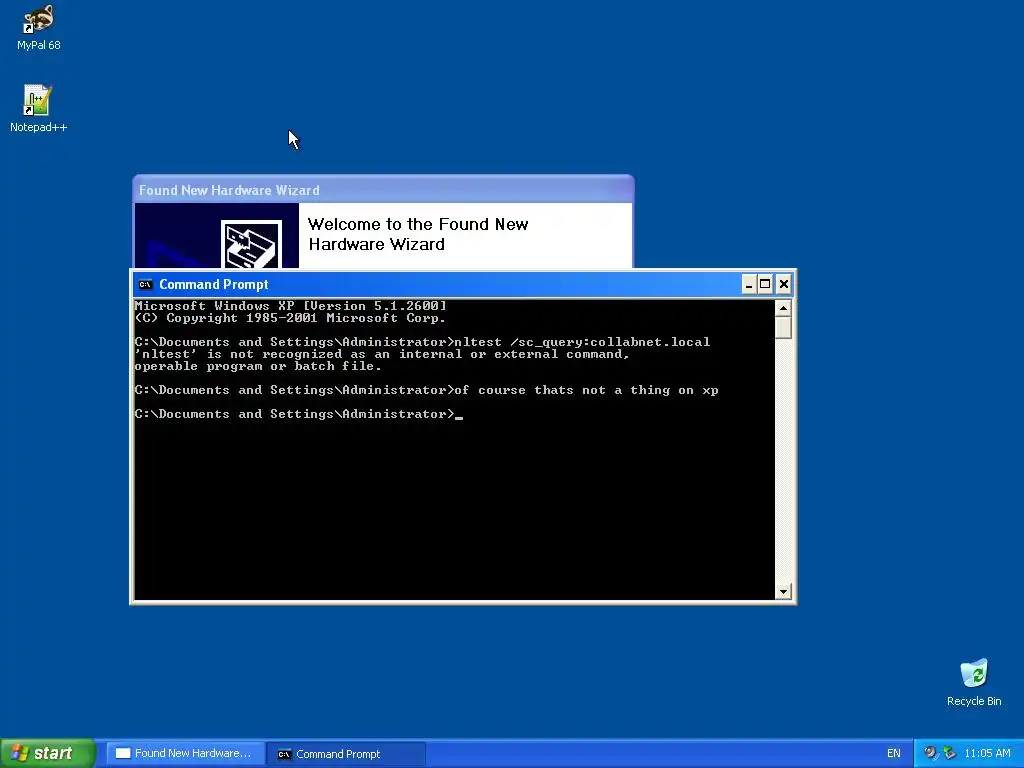Click scroll down arrow in Command Prompt
The image size is (1024, 768).
pyautogui.click(x=783, y=592)
